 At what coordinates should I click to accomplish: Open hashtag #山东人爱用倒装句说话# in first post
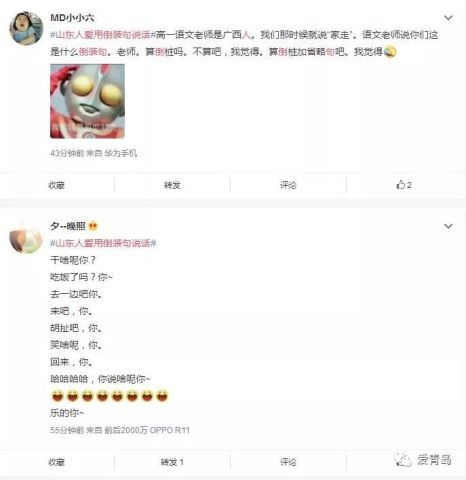click(x=103, y=35)
